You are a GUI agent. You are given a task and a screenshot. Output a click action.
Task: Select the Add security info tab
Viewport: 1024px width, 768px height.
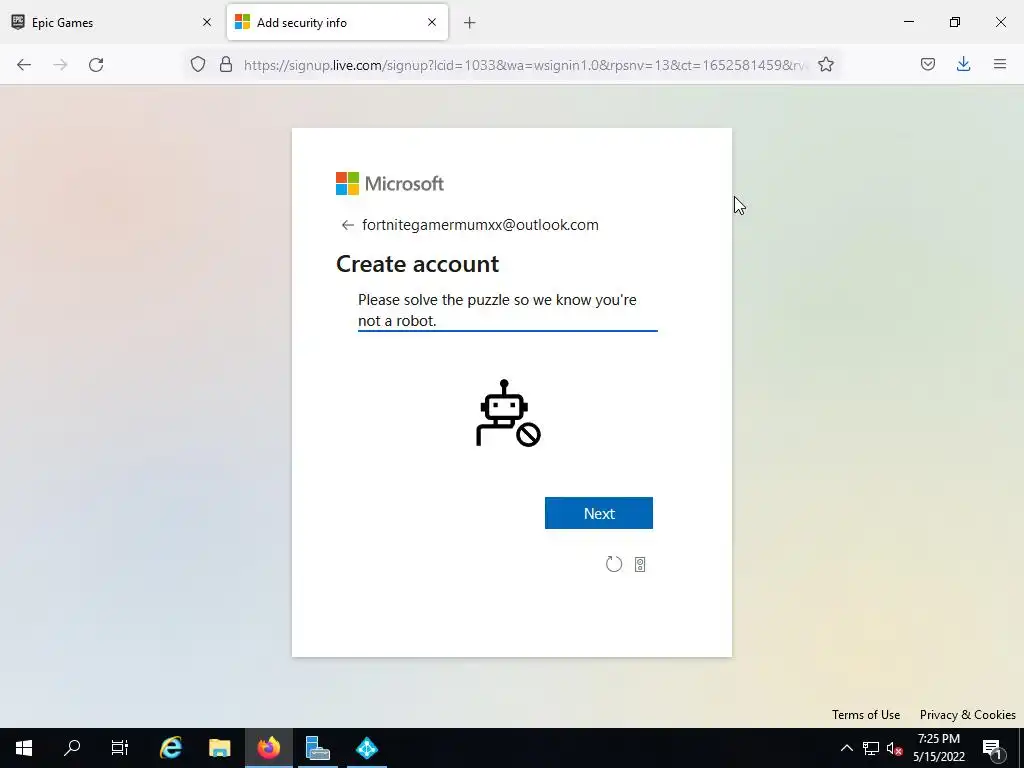tap(337, 22)
